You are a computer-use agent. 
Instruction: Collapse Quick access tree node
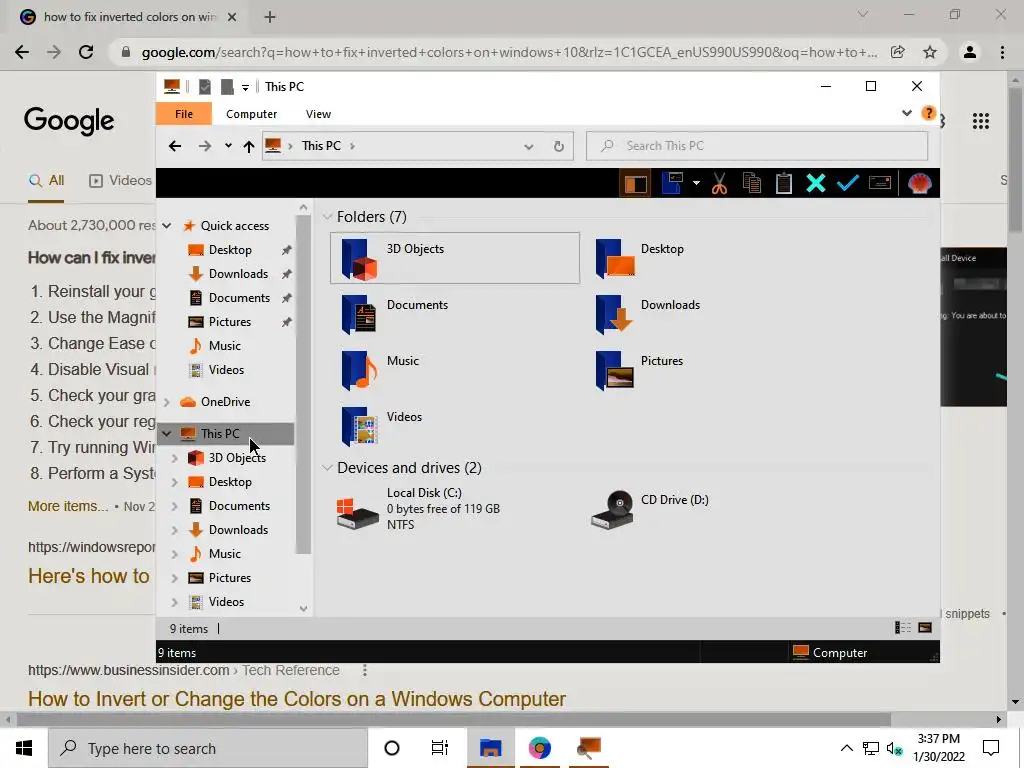167,226
